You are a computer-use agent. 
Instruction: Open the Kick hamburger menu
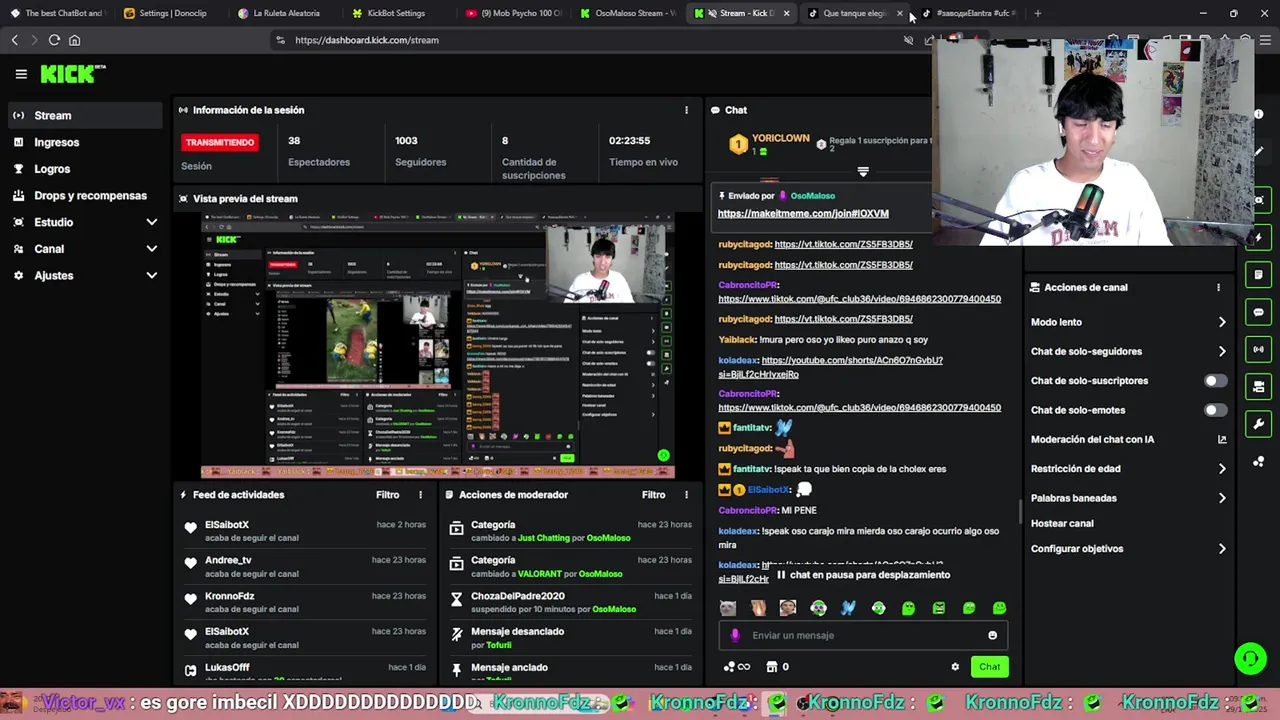point(21,74)
